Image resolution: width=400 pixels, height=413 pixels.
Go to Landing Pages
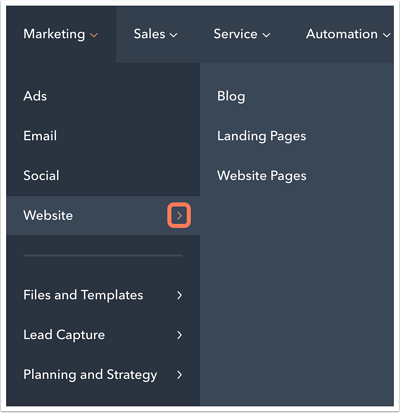(x=262, y=136)
